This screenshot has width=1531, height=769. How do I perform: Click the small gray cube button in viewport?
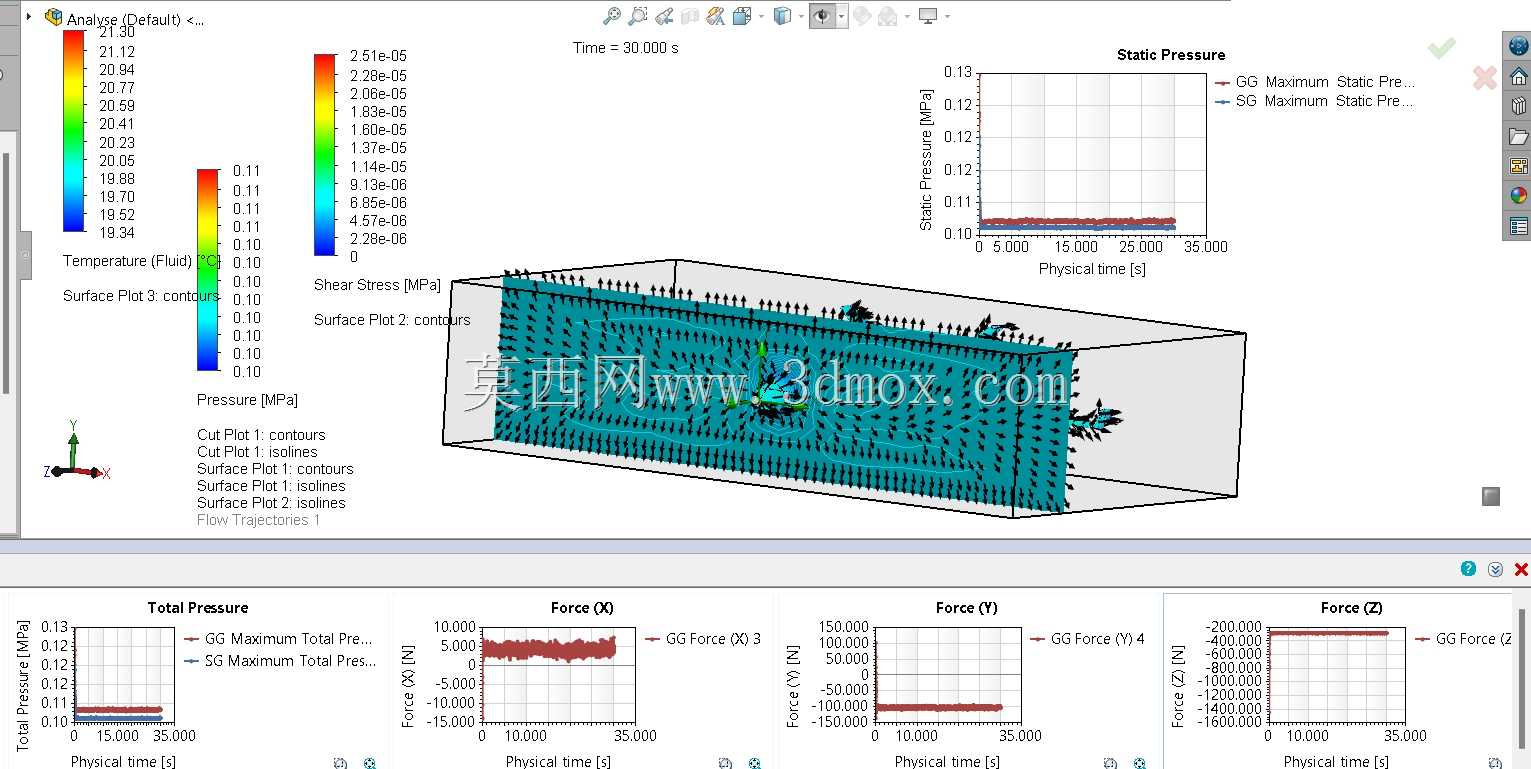coord(1491,496)
